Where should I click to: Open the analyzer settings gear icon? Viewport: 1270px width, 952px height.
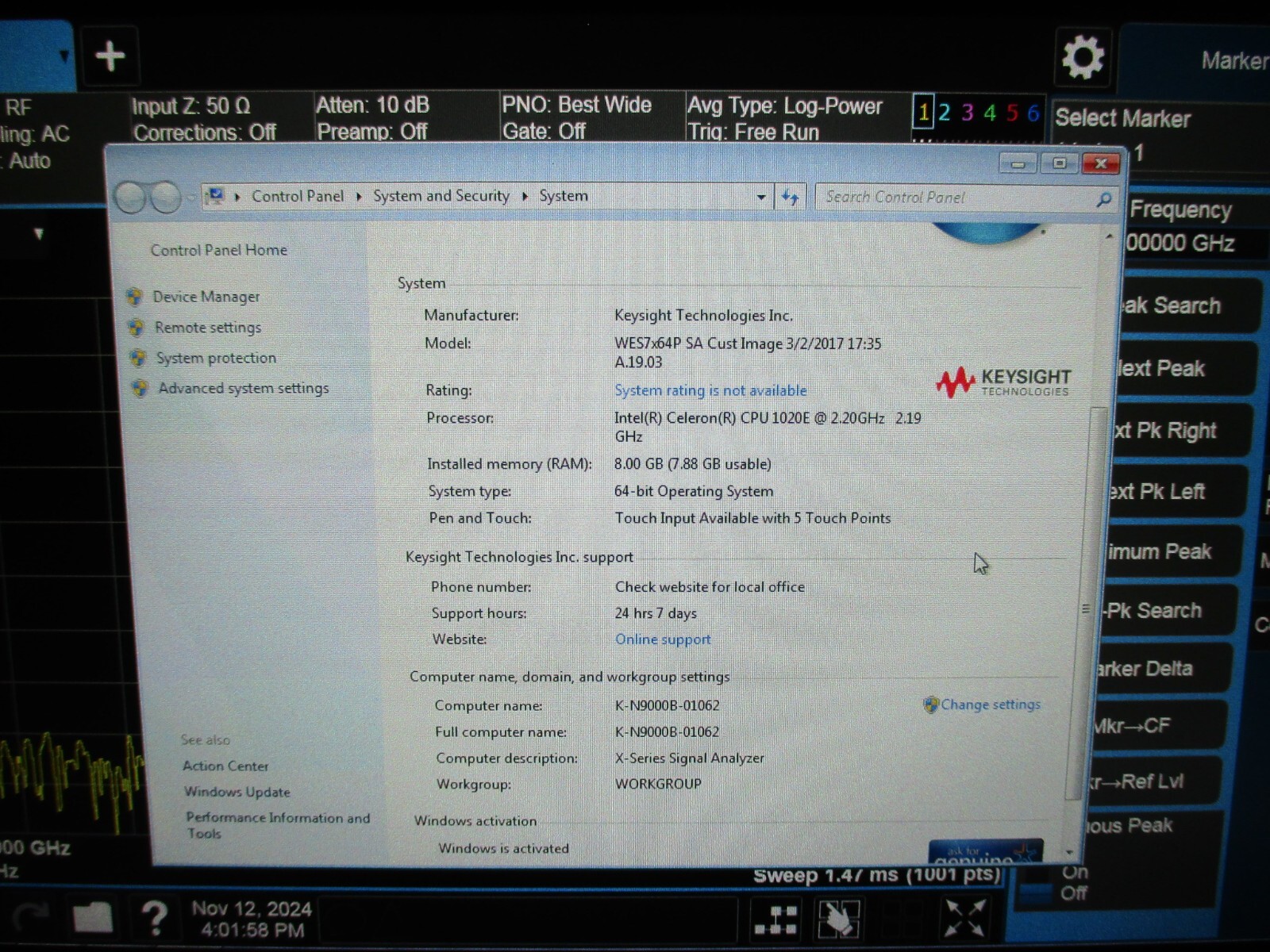tap(1083, 57)
